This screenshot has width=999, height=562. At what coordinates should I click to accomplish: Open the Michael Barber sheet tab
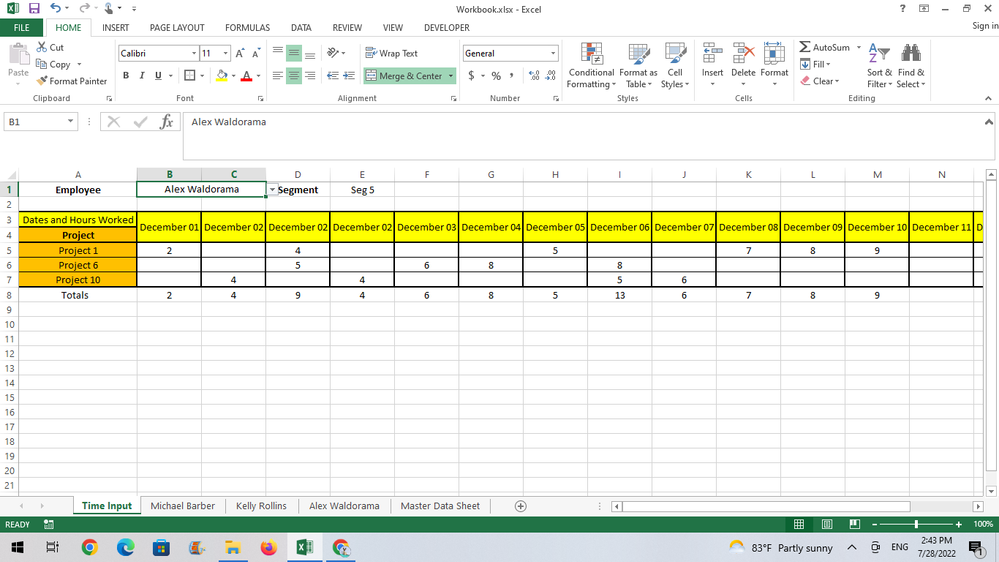tap(182, 506)
